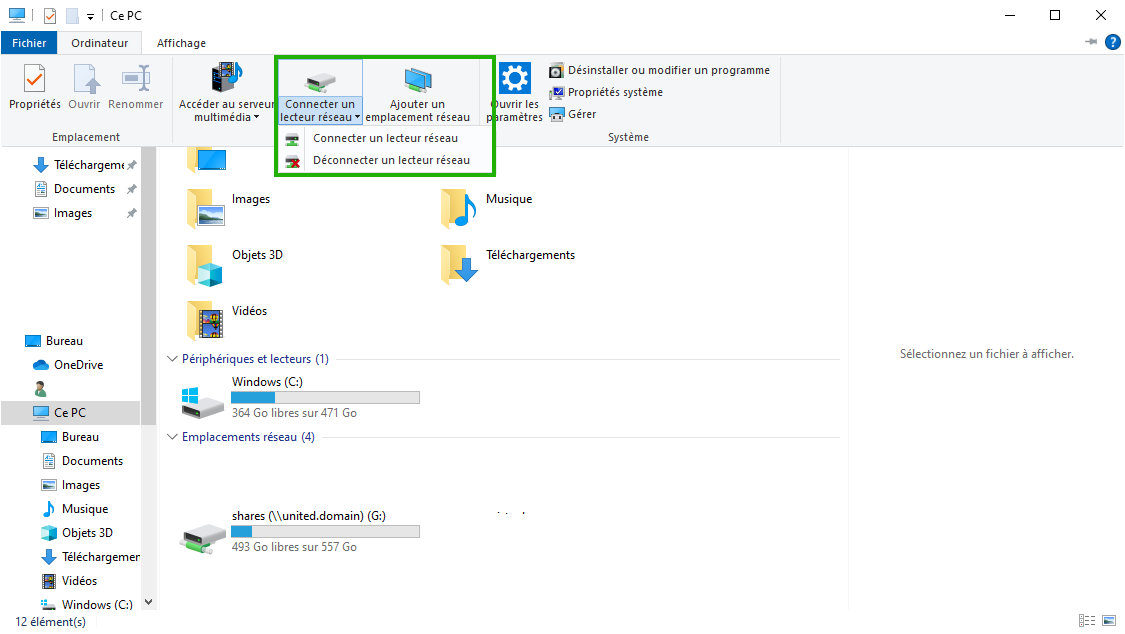Choose Connecter un lecteur réseau menu entry
The image size is (1125, 634).
click(385, 138)
